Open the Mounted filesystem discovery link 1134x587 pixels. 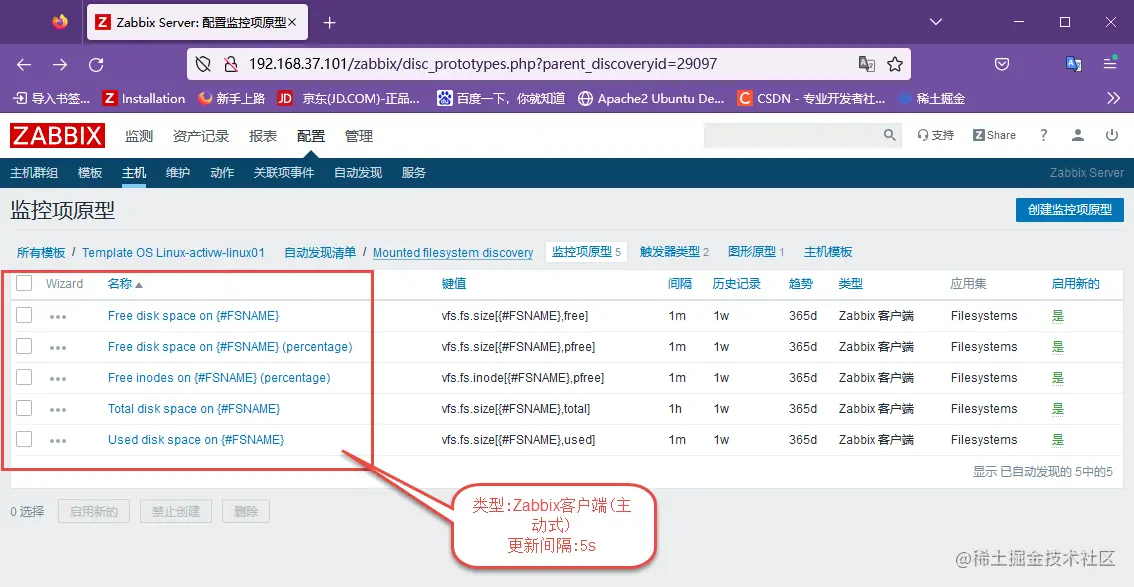point(452,252)
